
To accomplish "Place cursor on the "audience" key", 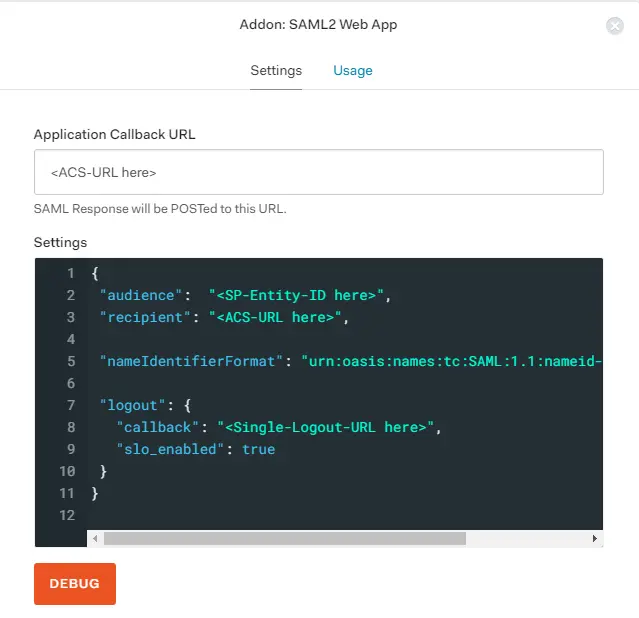I will coord(144,295).
